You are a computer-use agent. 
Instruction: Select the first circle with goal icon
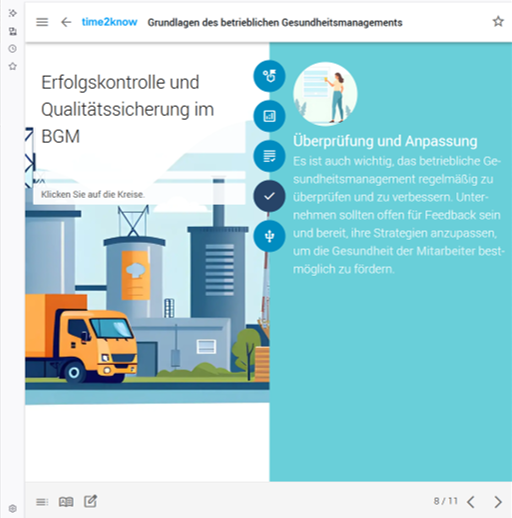tap(269, 76)
